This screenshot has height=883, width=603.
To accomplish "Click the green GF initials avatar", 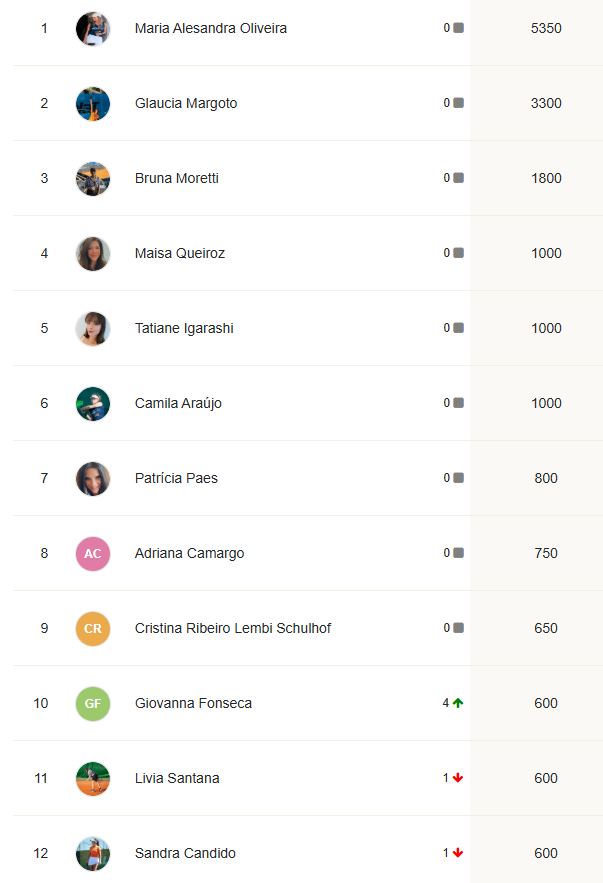I will click(93, 703).
